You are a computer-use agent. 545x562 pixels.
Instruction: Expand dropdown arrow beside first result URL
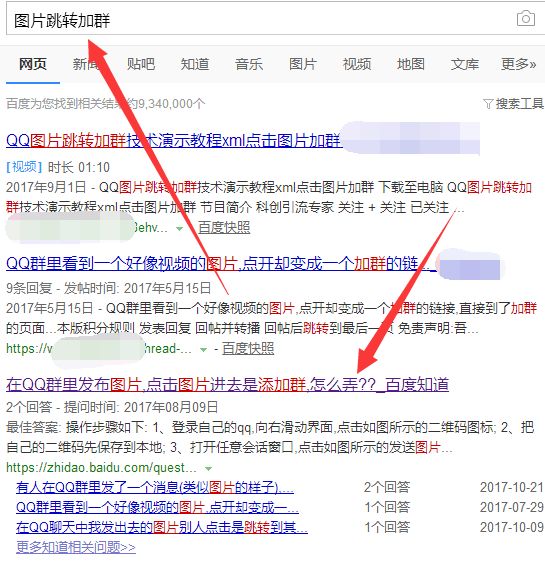(x=180, y=228)
